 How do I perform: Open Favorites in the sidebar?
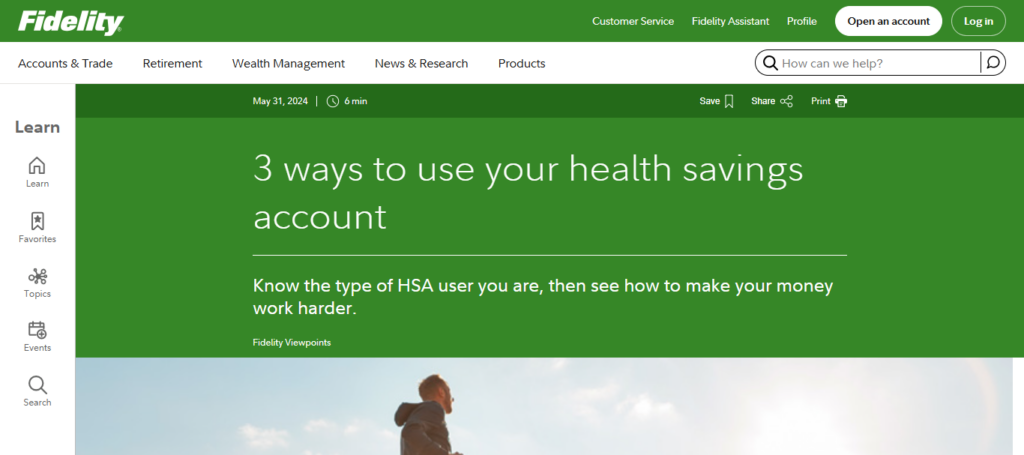tap(37, 227)
